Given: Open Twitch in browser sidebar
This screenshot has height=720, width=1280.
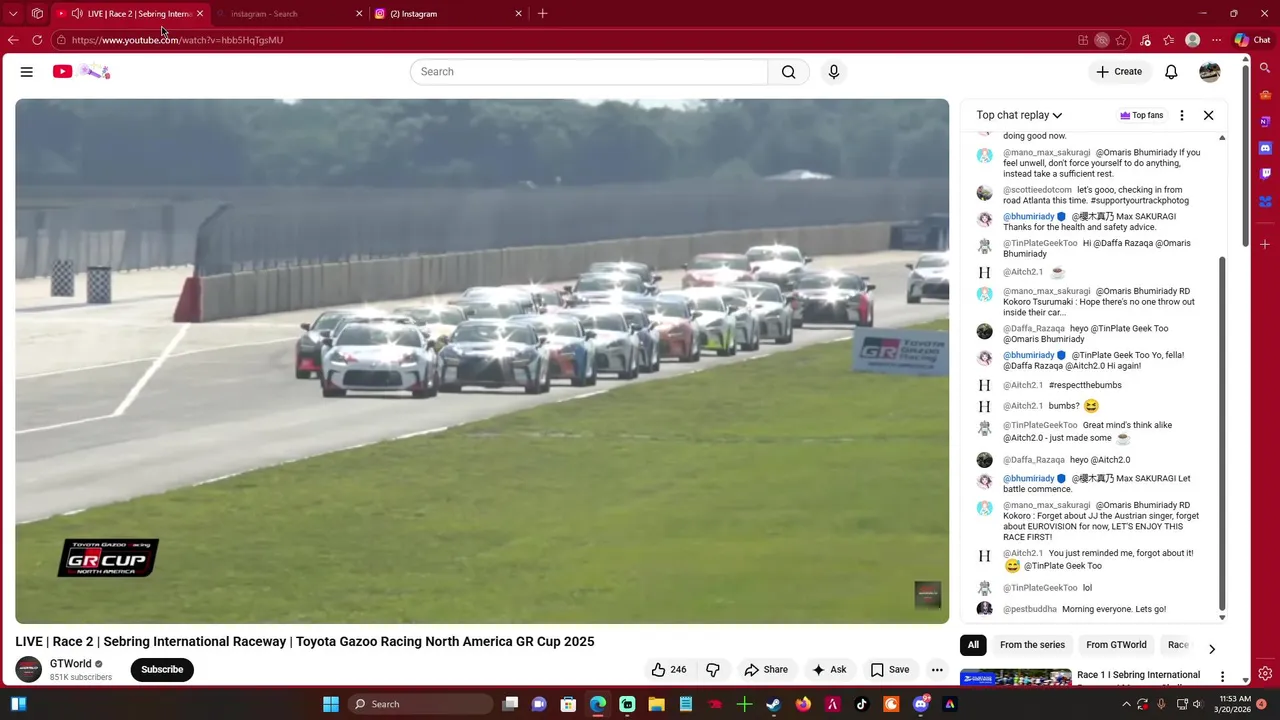Looking at the screenshot, I should pyautogui.click(x=1265, y=174).
